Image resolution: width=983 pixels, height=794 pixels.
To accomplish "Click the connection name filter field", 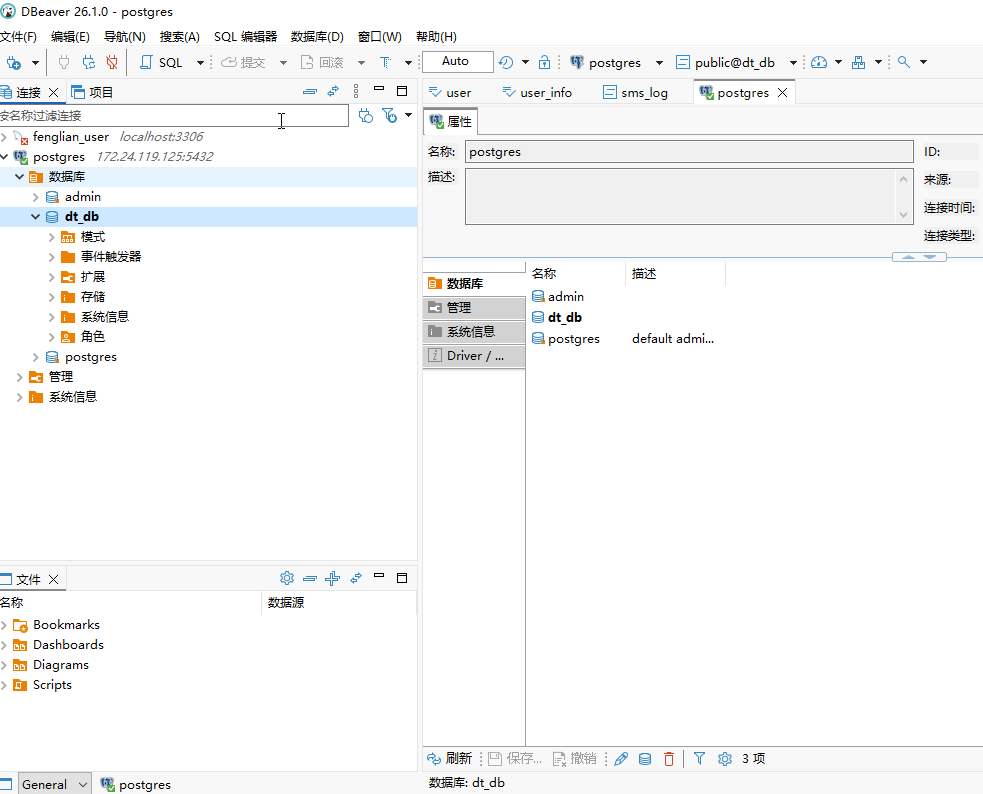I will click(174, 115).
